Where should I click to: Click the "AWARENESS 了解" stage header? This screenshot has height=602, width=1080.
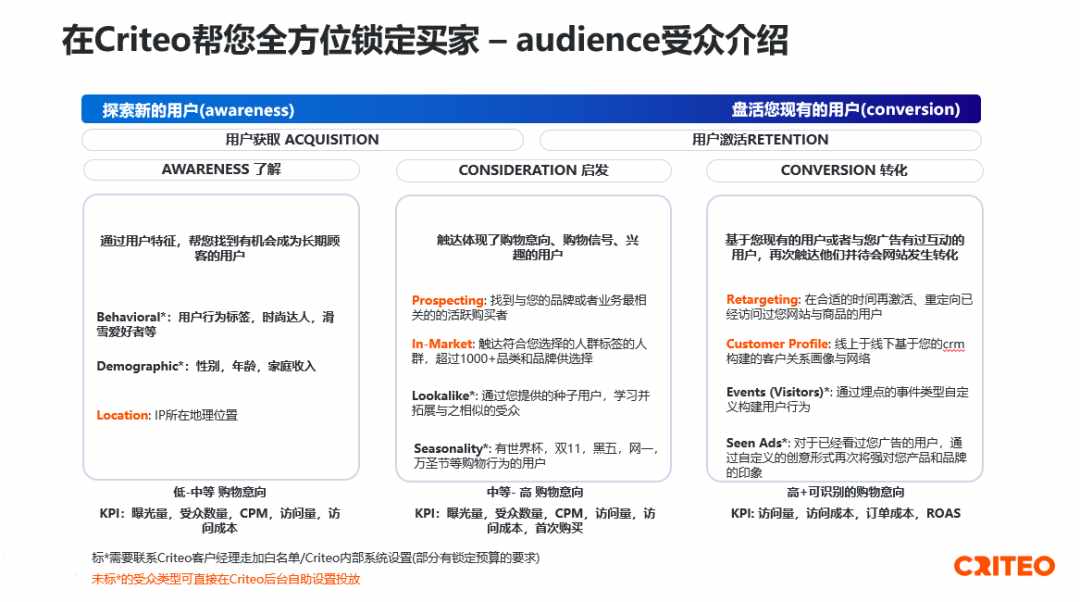tap(221, 169)
